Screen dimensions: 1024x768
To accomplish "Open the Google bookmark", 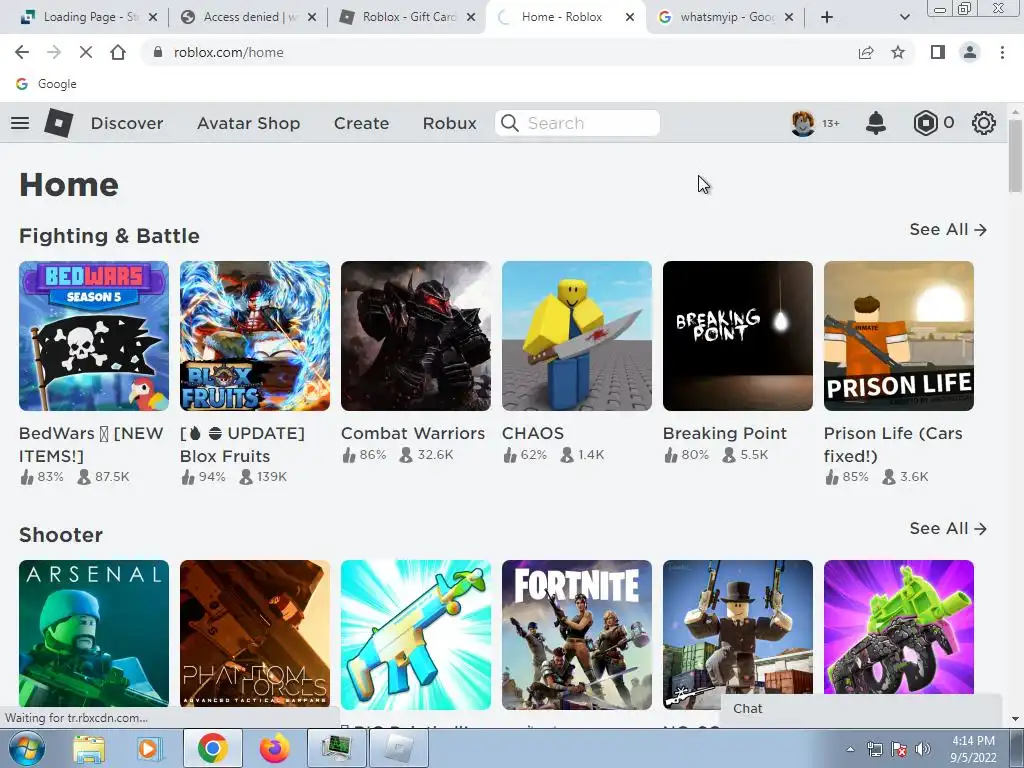I will pyautogui.click(x=46, y=84).
